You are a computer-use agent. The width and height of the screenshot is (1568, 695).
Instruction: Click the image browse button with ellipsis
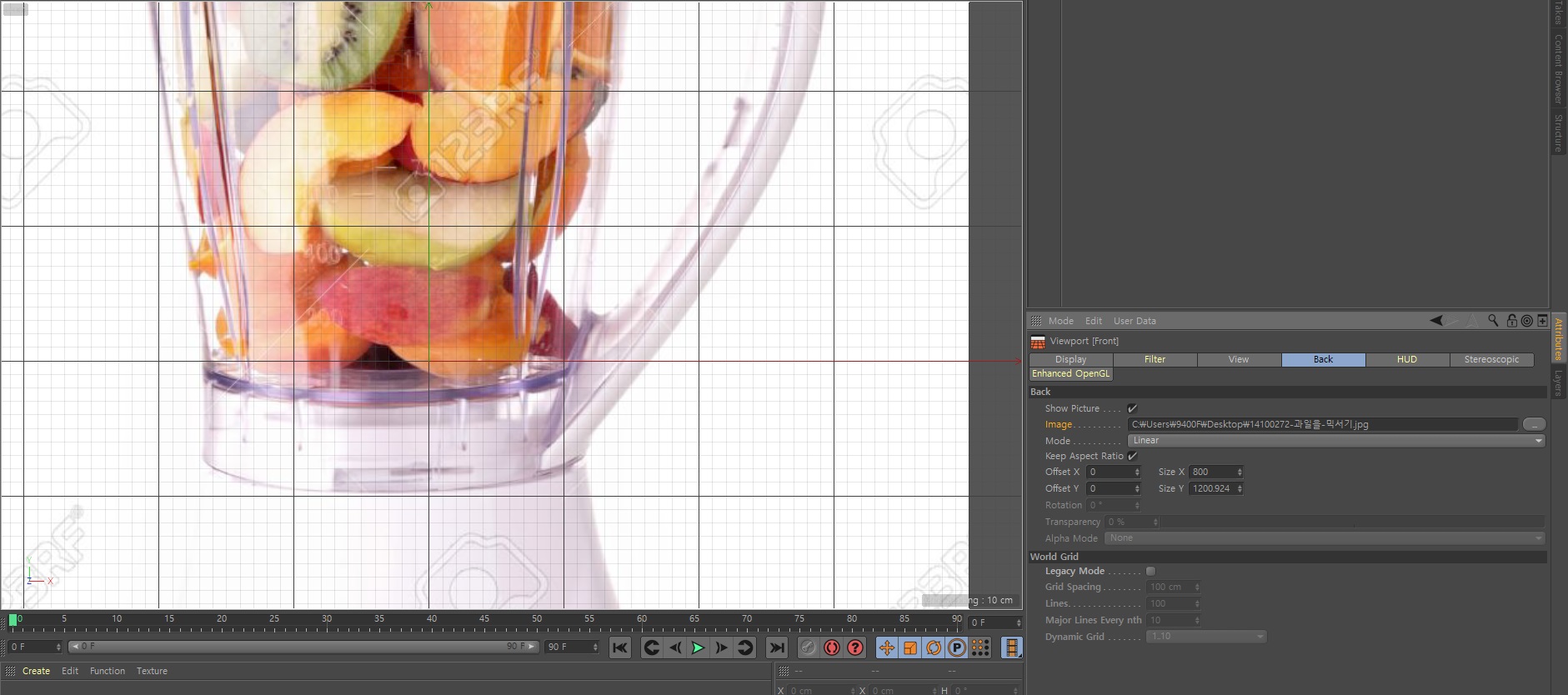[x=1534, y=424]
